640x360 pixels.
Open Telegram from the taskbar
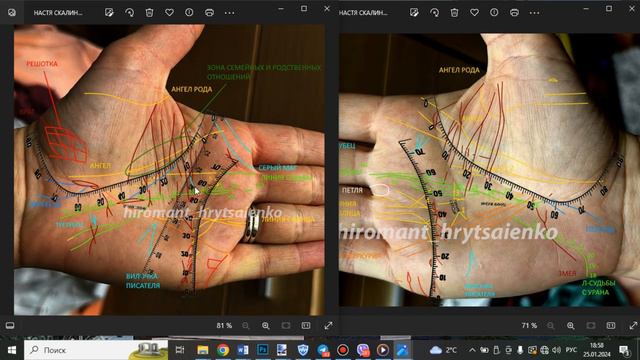point(323,350)
